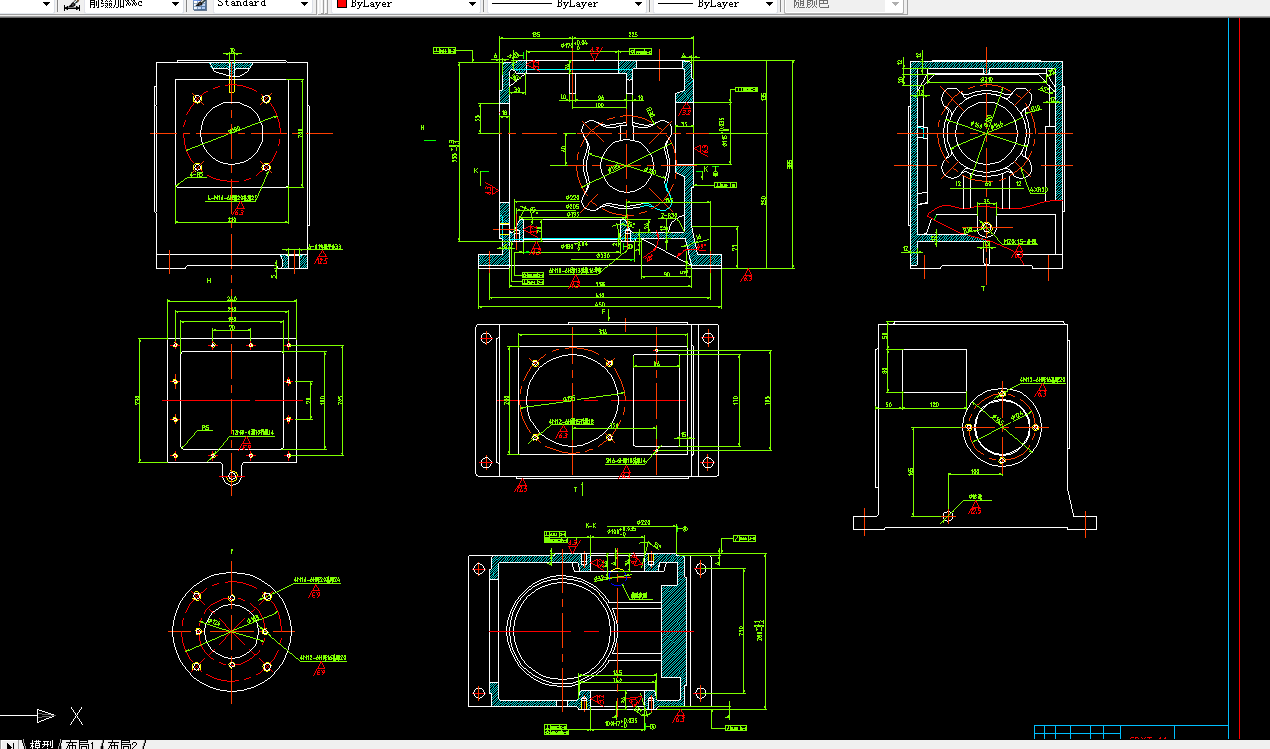This screenshot has width=1270, height=749.
Task: Click the table style icon beside Standard
Action: coord(199,4)
